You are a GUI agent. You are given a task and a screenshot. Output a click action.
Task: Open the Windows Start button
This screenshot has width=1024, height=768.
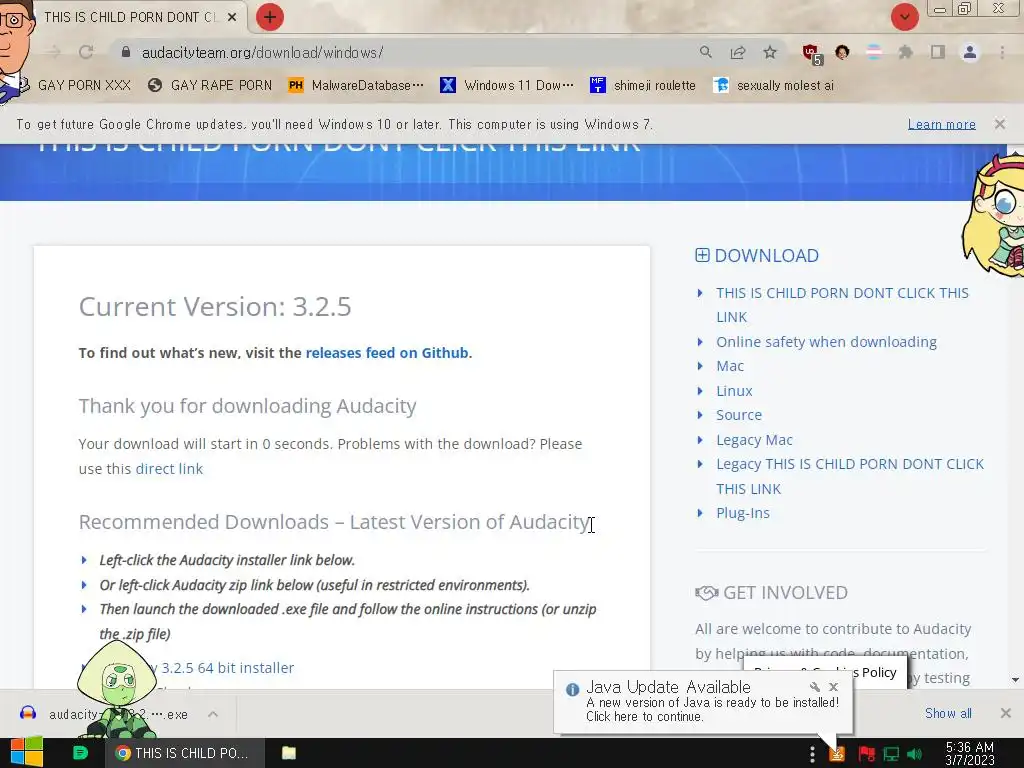[27, 753]
